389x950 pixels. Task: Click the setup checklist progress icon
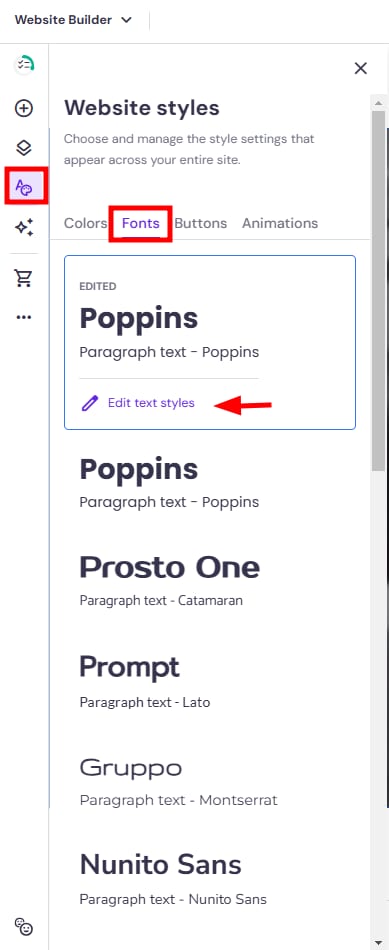(24, 64)
